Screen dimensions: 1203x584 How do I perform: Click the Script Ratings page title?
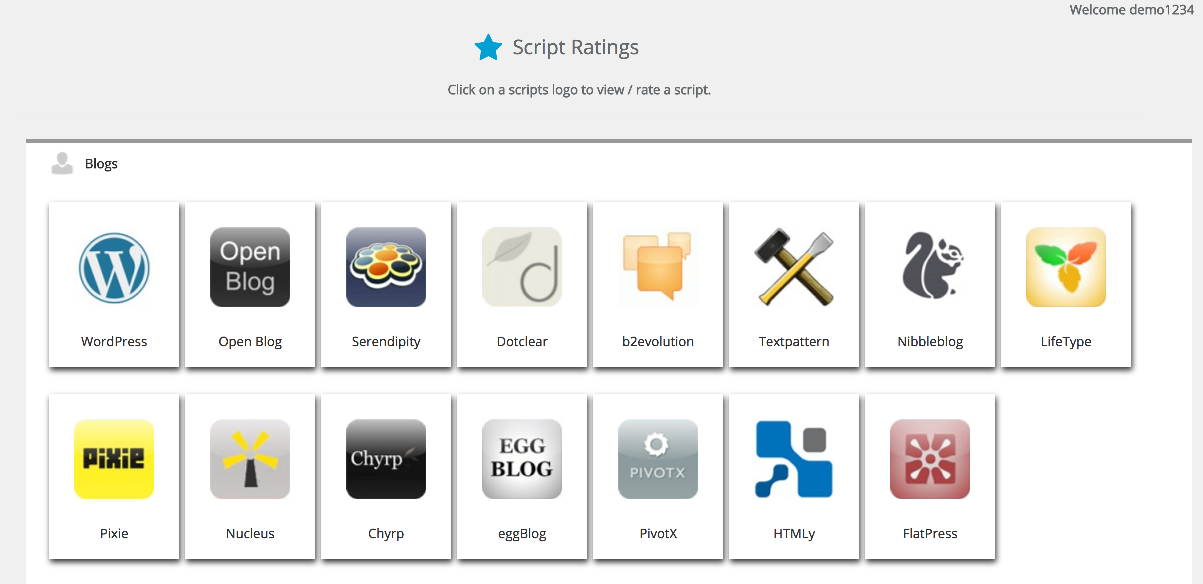(576, 47)
